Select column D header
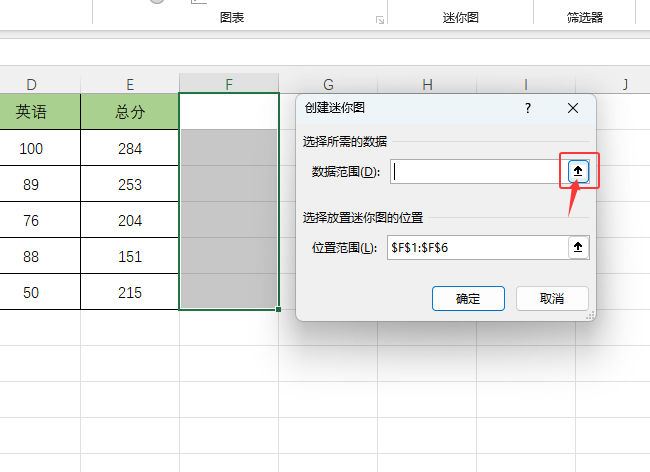The width and height of the screenshot is (650, 472). 32,84
